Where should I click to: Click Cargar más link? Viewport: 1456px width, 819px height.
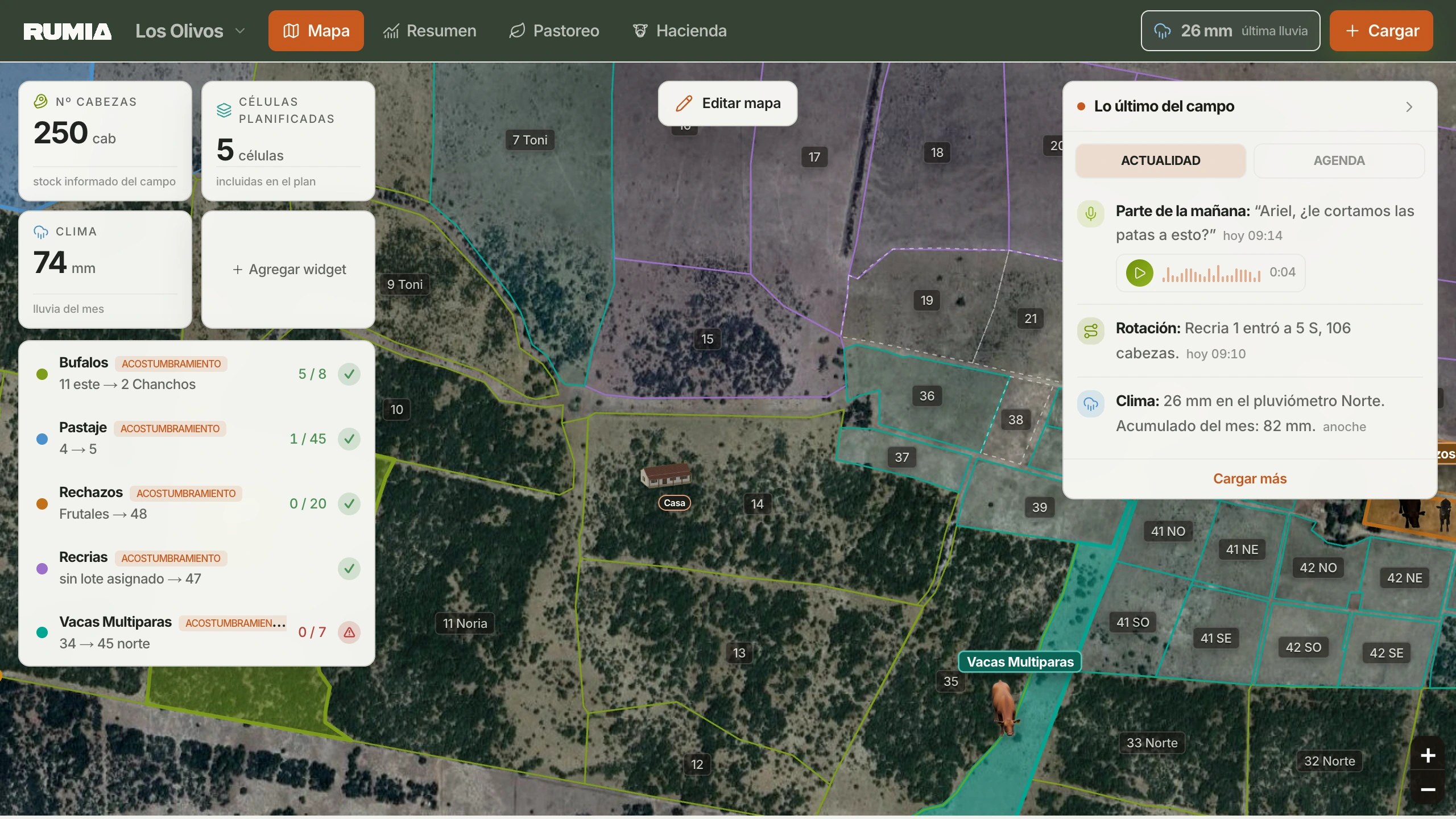coord(1250,478)
